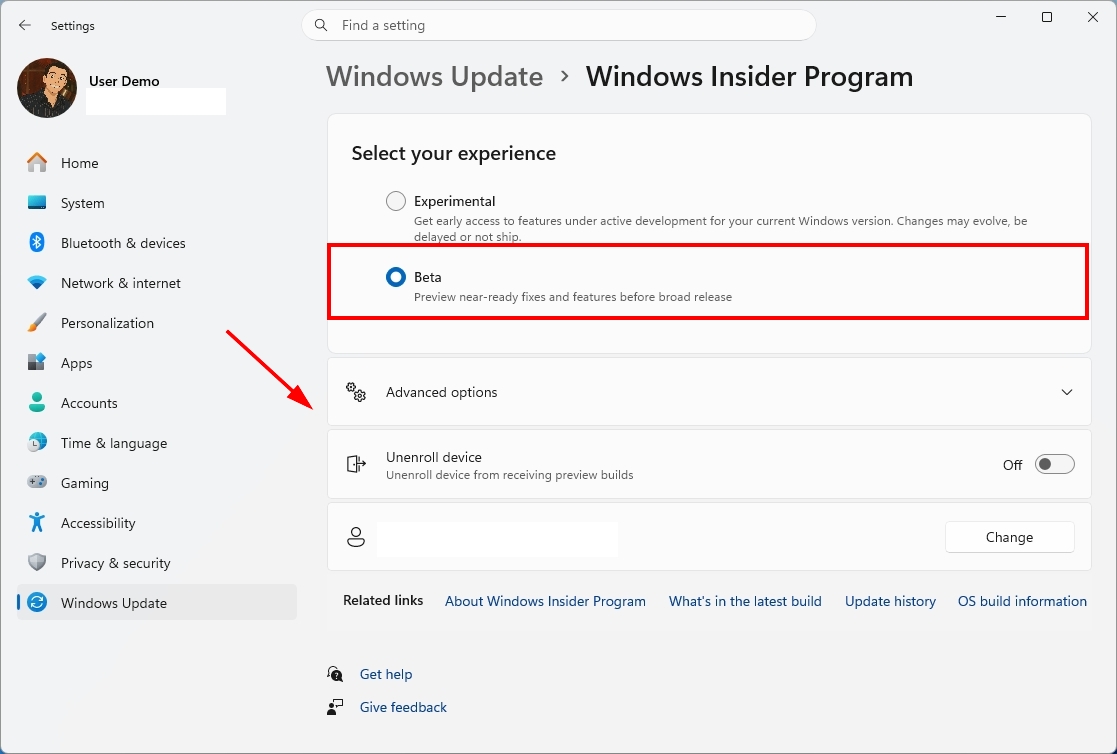Click the Unenroll device exit icon

(355, 464)
